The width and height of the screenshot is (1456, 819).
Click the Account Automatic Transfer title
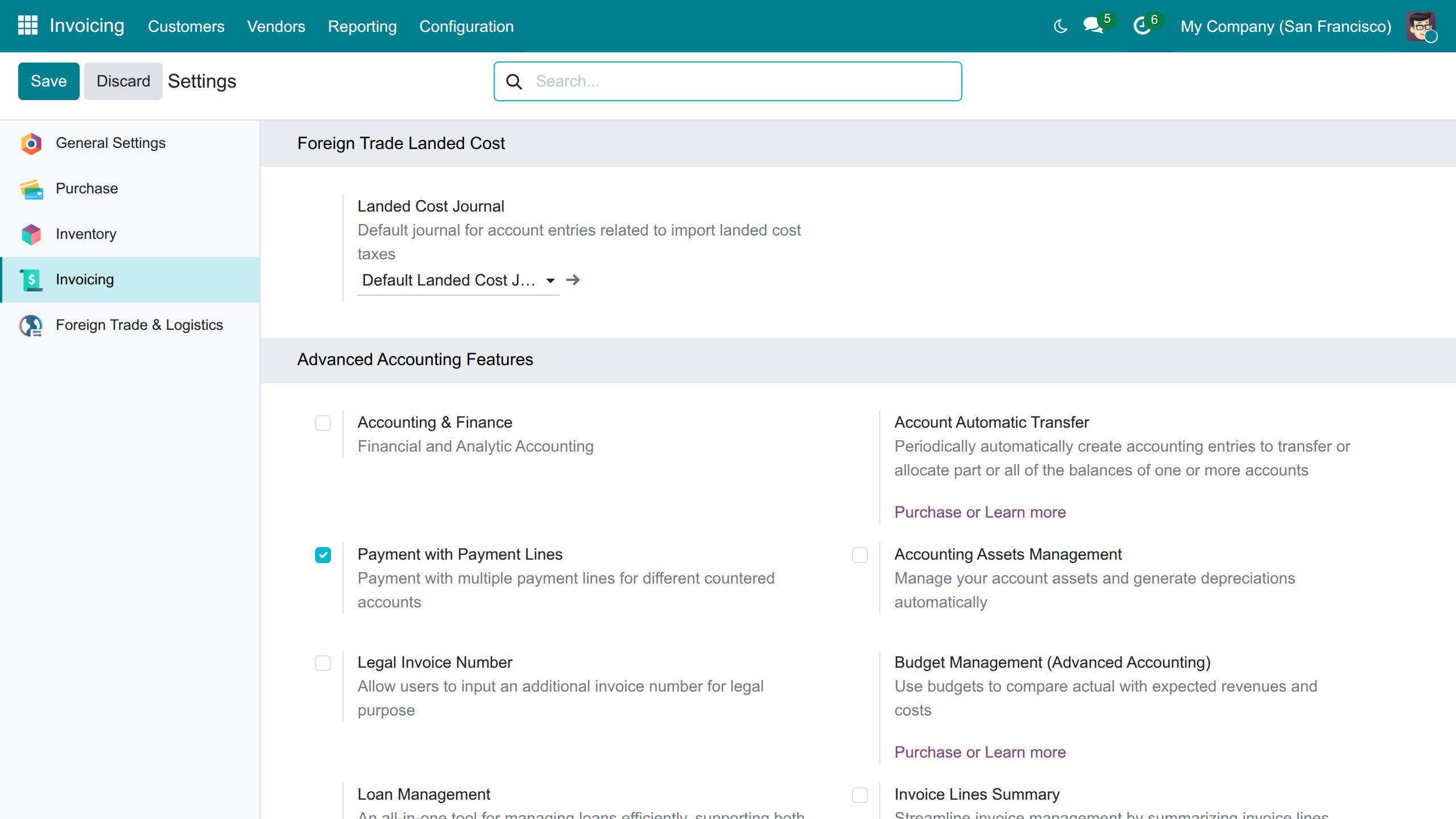pos(991,423)
